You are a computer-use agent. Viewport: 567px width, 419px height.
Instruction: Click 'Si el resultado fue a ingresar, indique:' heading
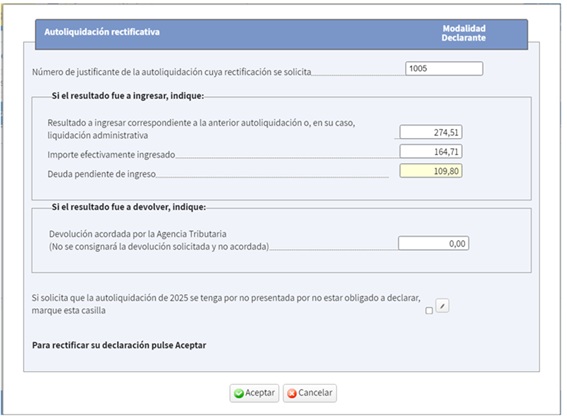(128, 96)
